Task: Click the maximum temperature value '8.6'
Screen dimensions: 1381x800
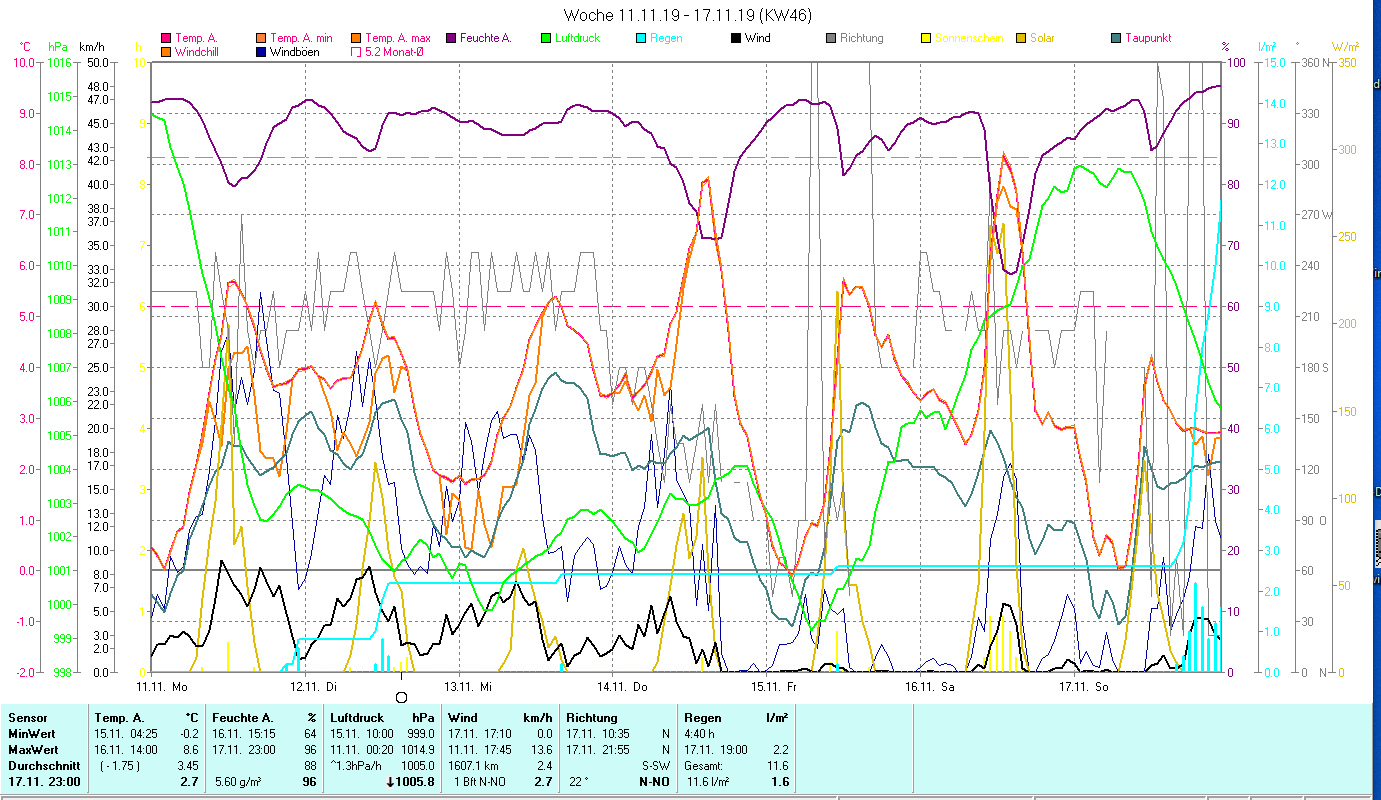Action: click(x=192, y=750)
